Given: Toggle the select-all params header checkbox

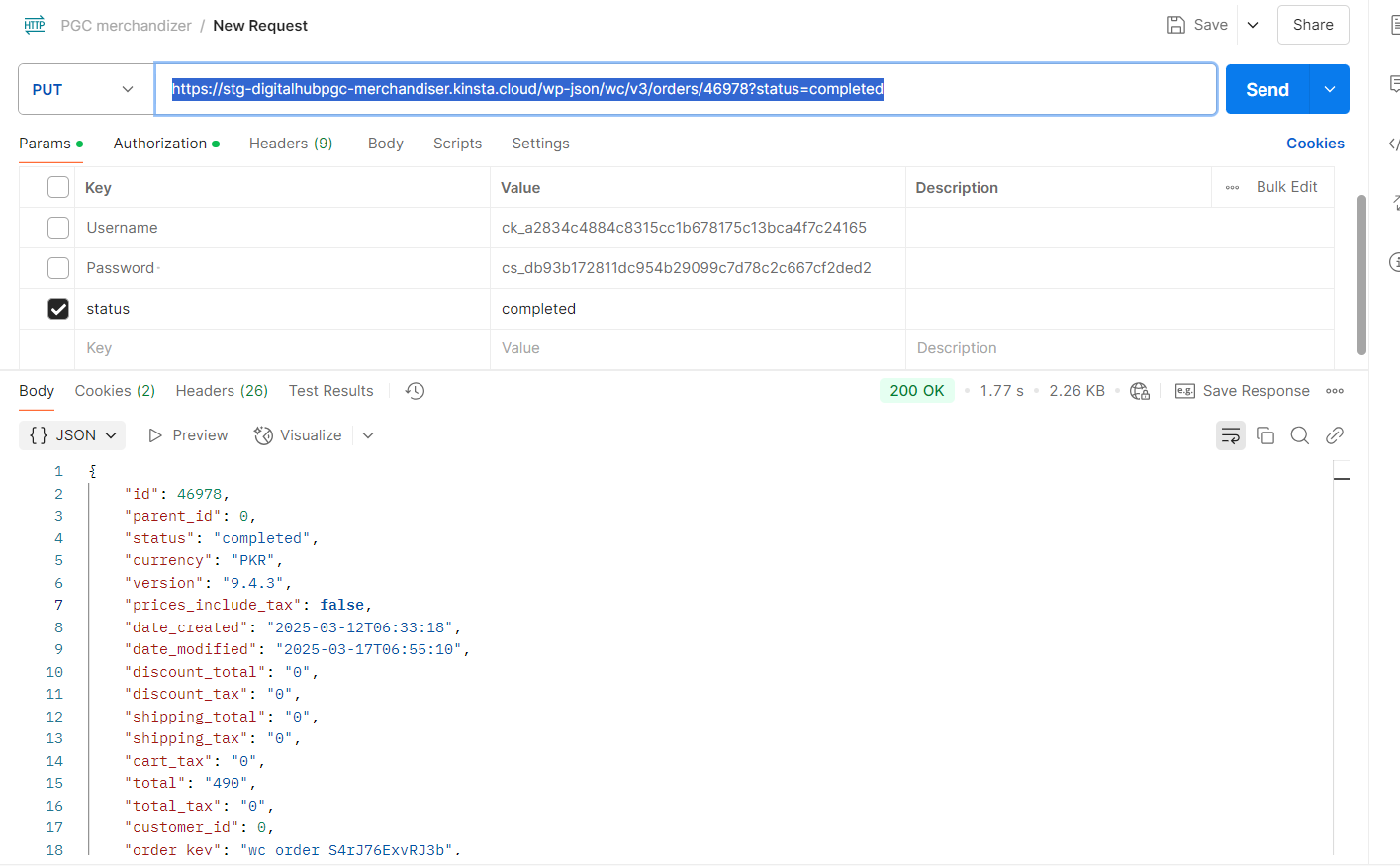Looking at the screenshot, I should tap(58, 187).
